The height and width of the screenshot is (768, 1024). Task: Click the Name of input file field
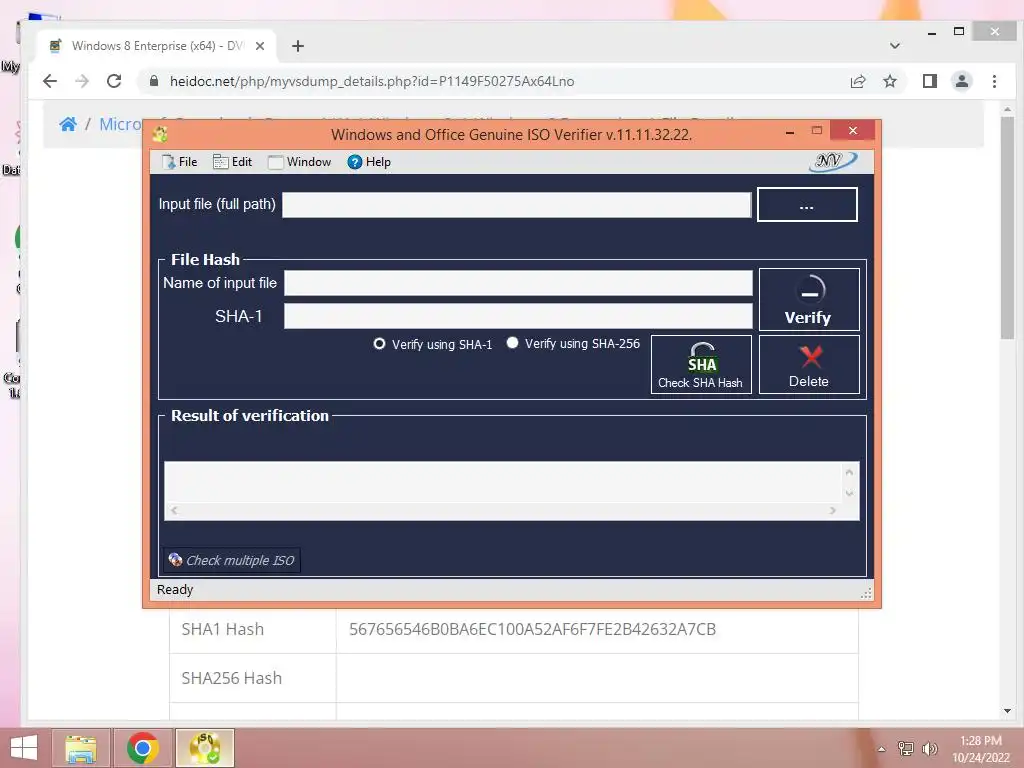point(518,283)
